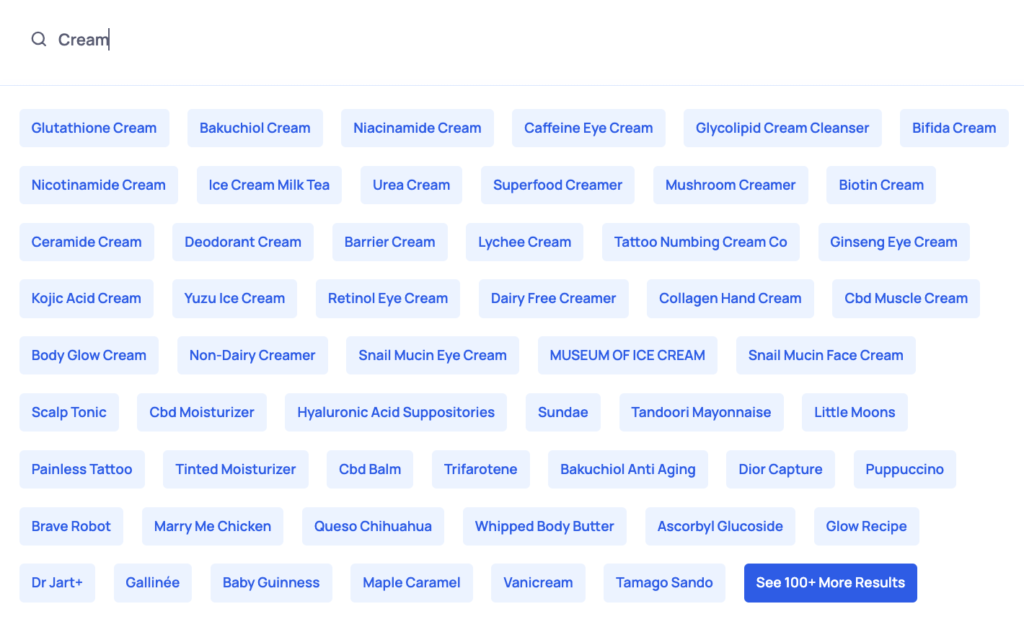Click the Vanicream suggestion
1024x622 pixels.
(538, 583)
